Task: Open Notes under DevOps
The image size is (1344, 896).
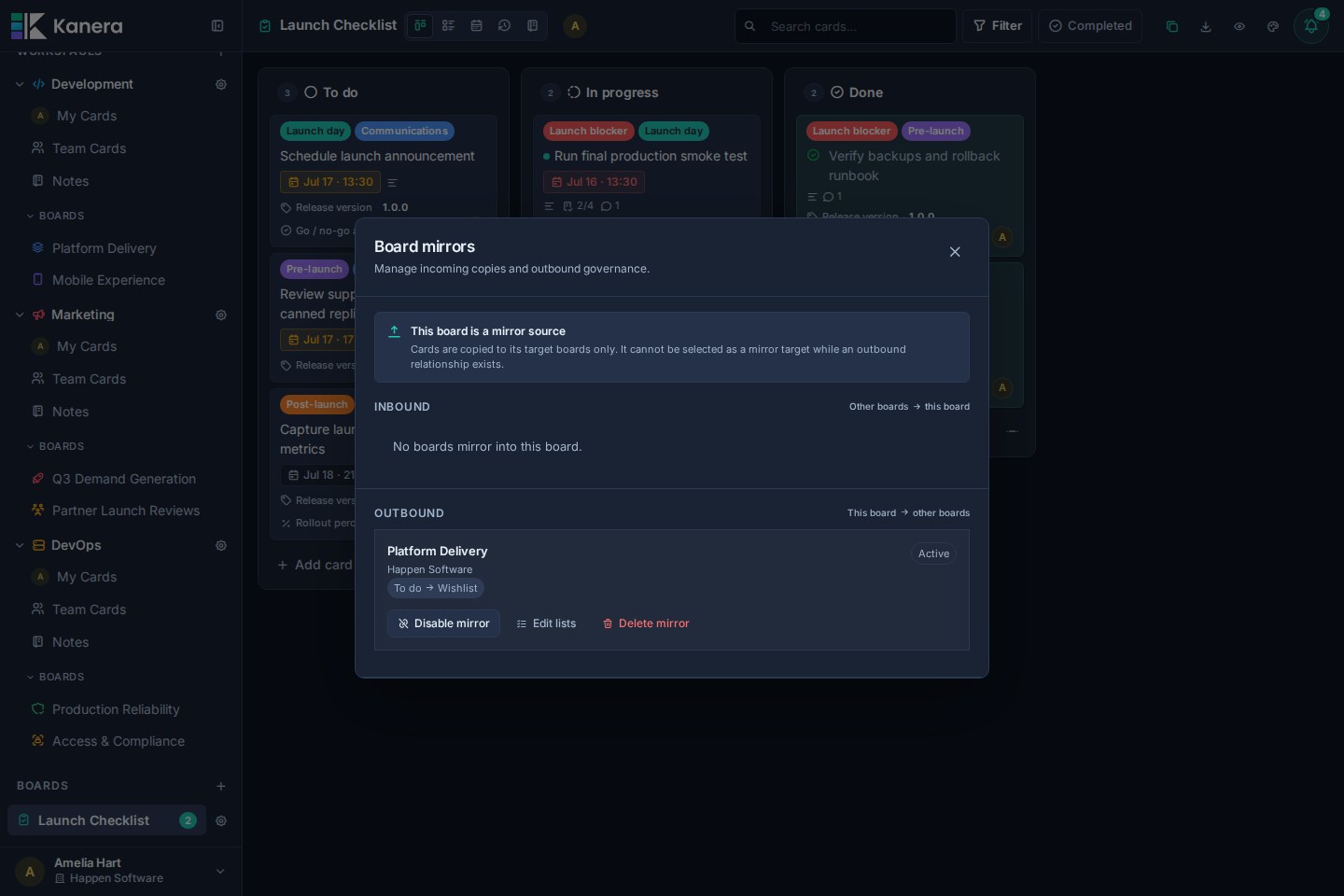Action: pyautogui.click(x=70, y=642)
